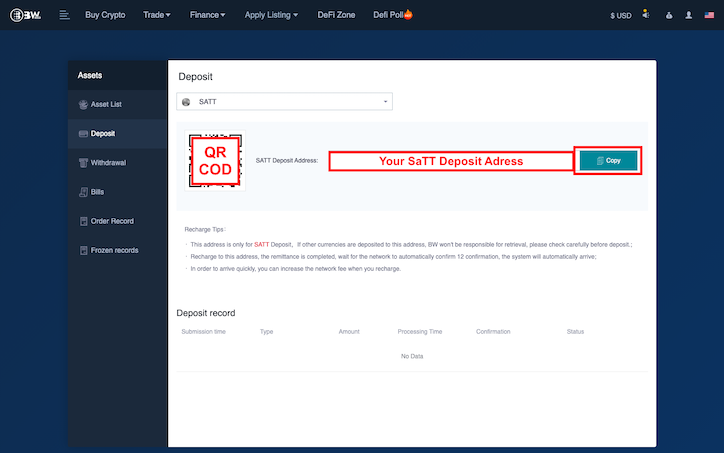The height and width of the screenshot is (453, 724).
Task: Click the Frozen records icon
Action: point(83,250)
